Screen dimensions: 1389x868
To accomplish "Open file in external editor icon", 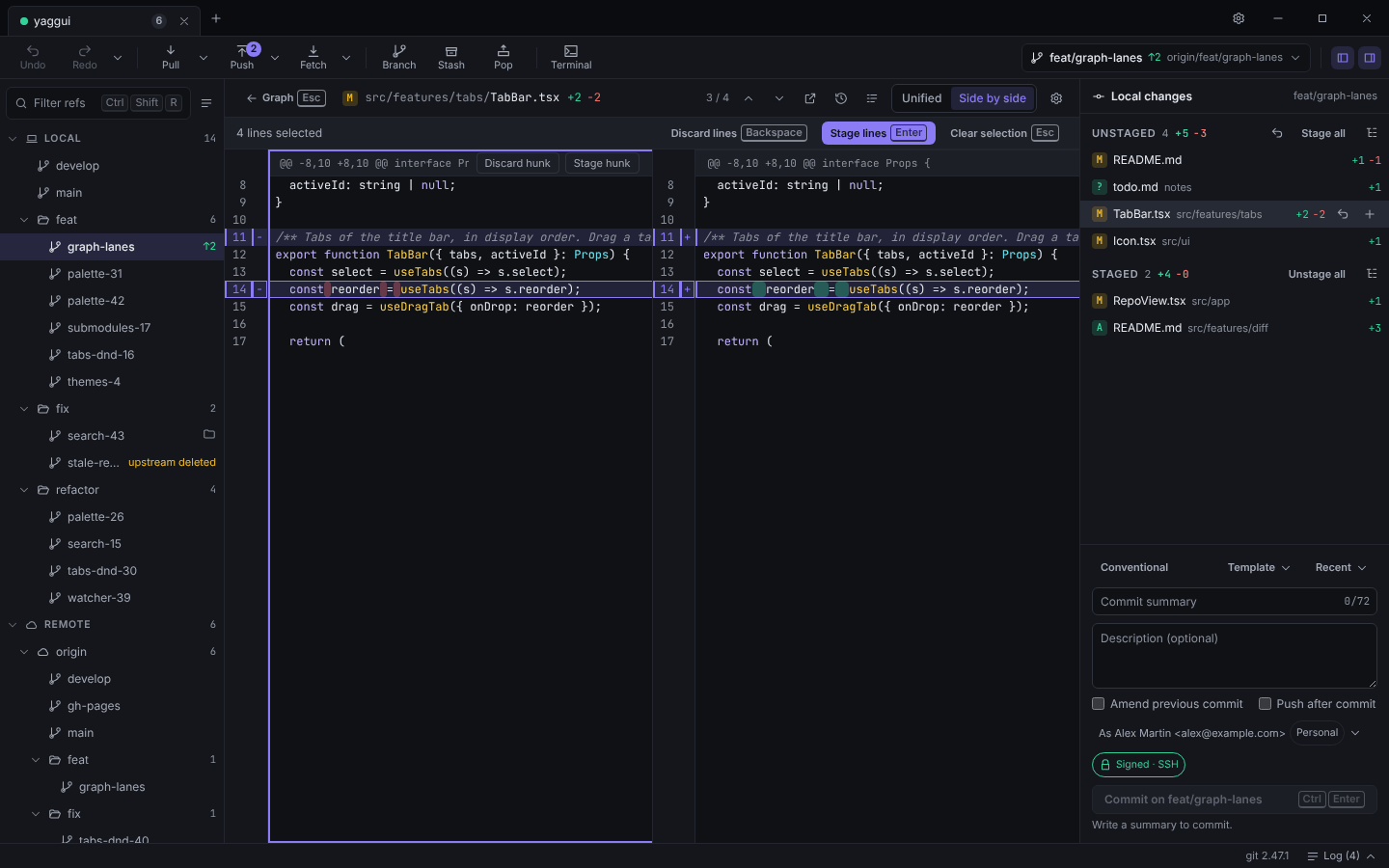I will 810,98.
